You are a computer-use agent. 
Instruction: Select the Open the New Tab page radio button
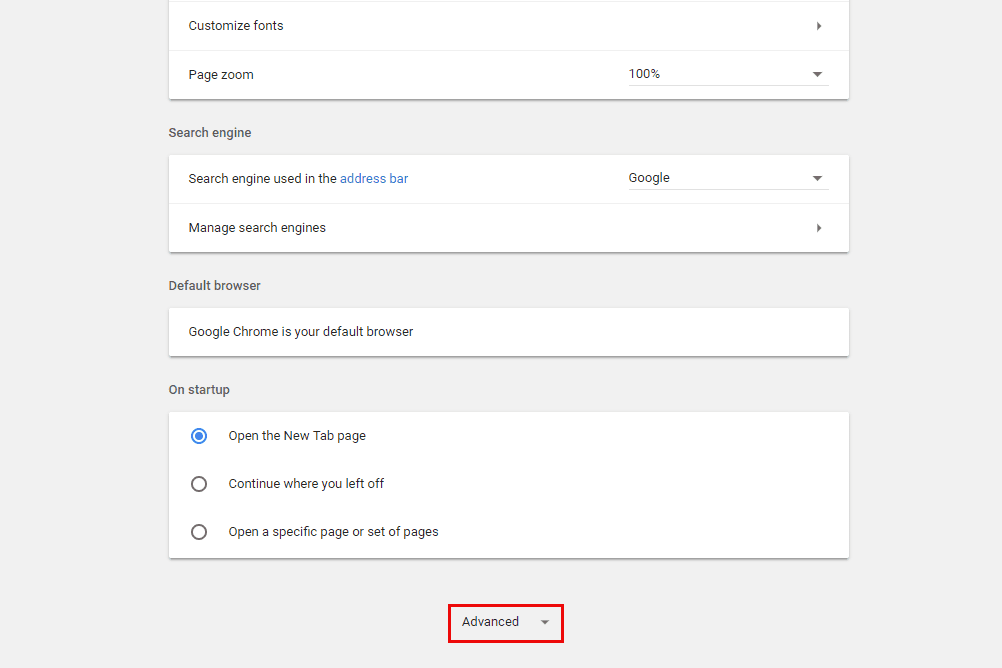199,436
